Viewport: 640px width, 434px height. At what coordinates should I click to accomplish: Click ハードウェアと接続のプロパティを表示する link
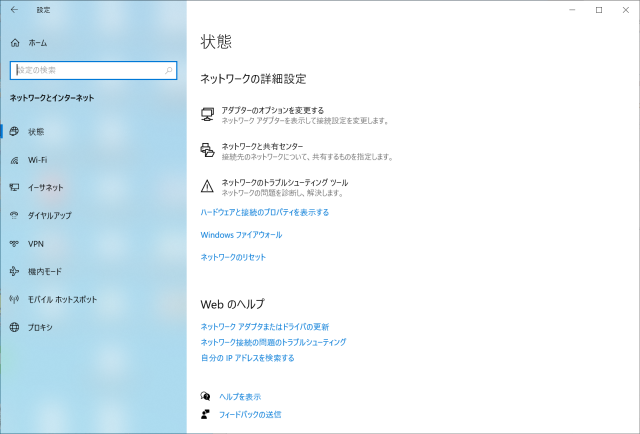coord(264,212)
